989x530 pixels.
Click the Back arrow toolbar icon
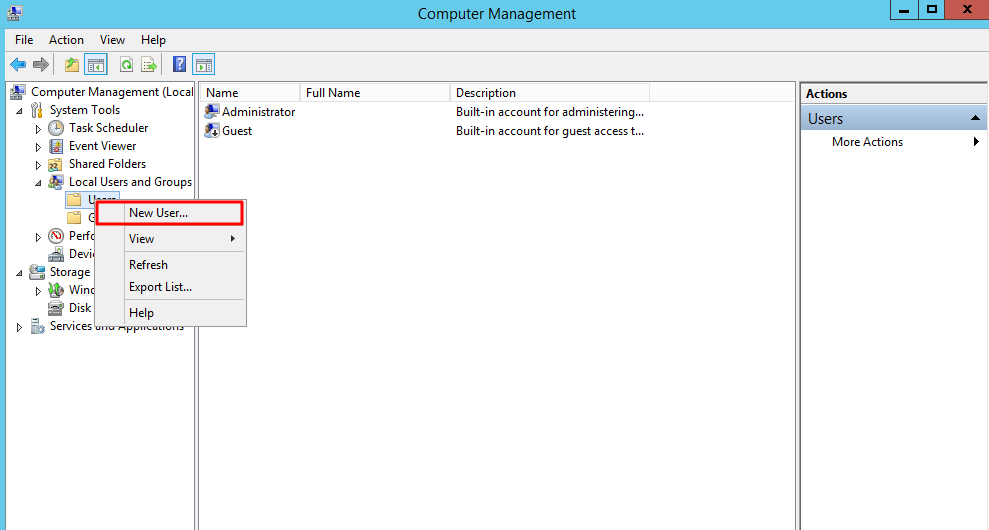point(18,64)
